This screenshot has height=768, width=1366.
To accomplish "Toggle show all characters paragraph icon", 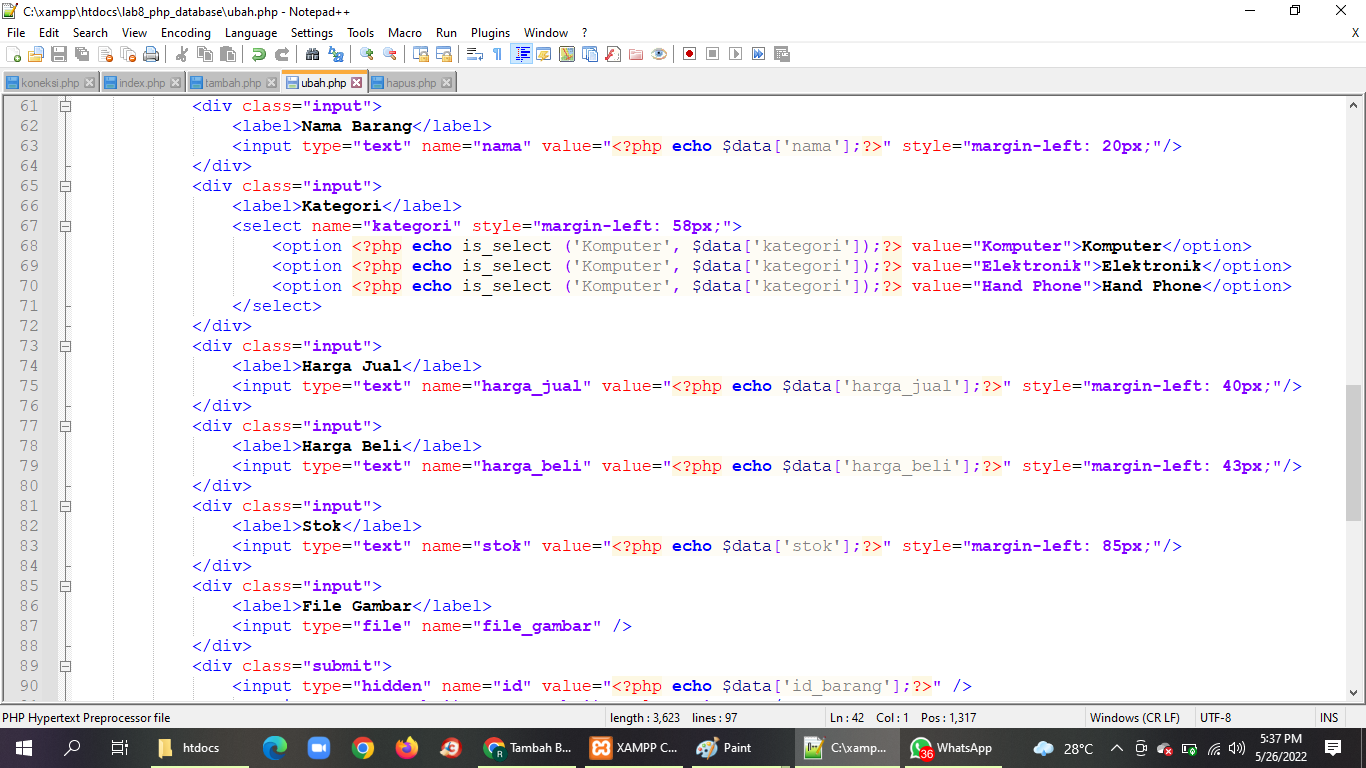I will click(497, 55).
